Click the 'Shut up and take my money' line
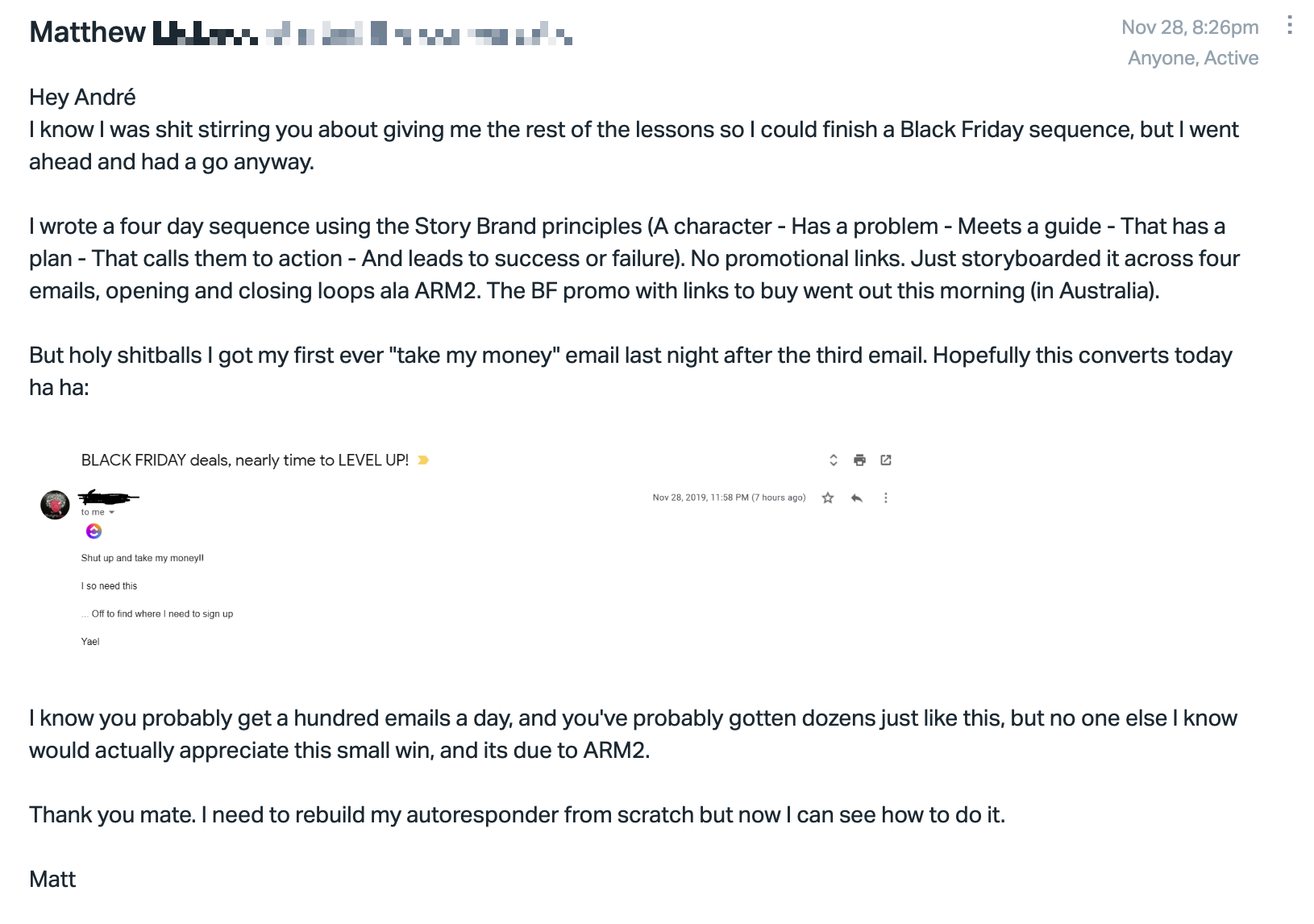1314x924 pixels. pyautogui.click(x=142, y=558)
